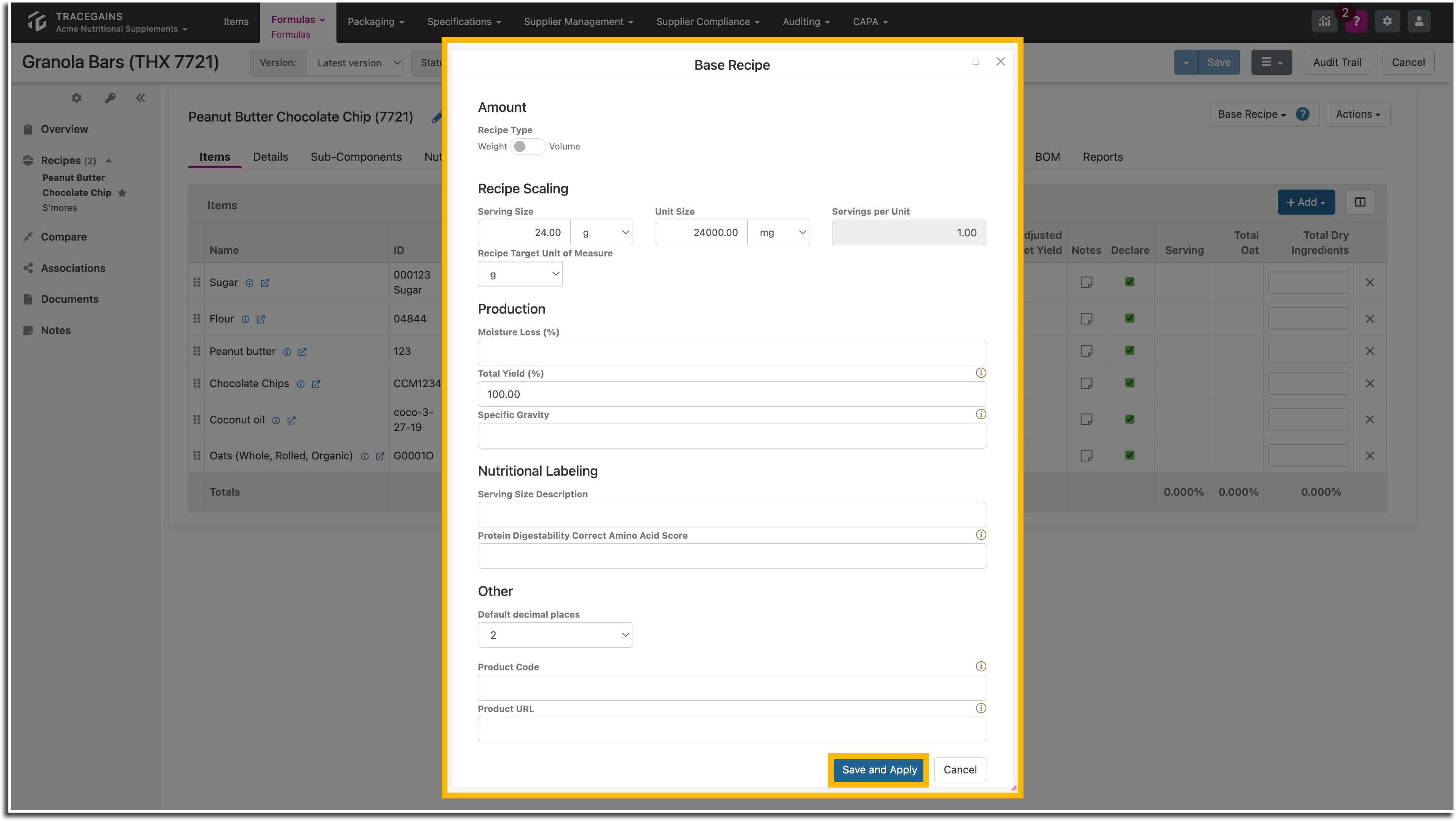This screenshot has width=1456, height=821.
Task: Click the Total Yield info icon
Action: click(981, 373)
